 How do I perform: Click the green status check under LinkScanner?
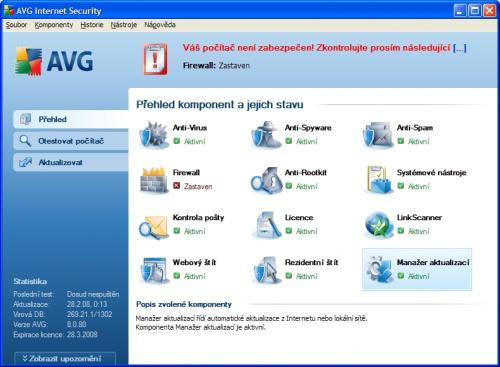(401, 231)
